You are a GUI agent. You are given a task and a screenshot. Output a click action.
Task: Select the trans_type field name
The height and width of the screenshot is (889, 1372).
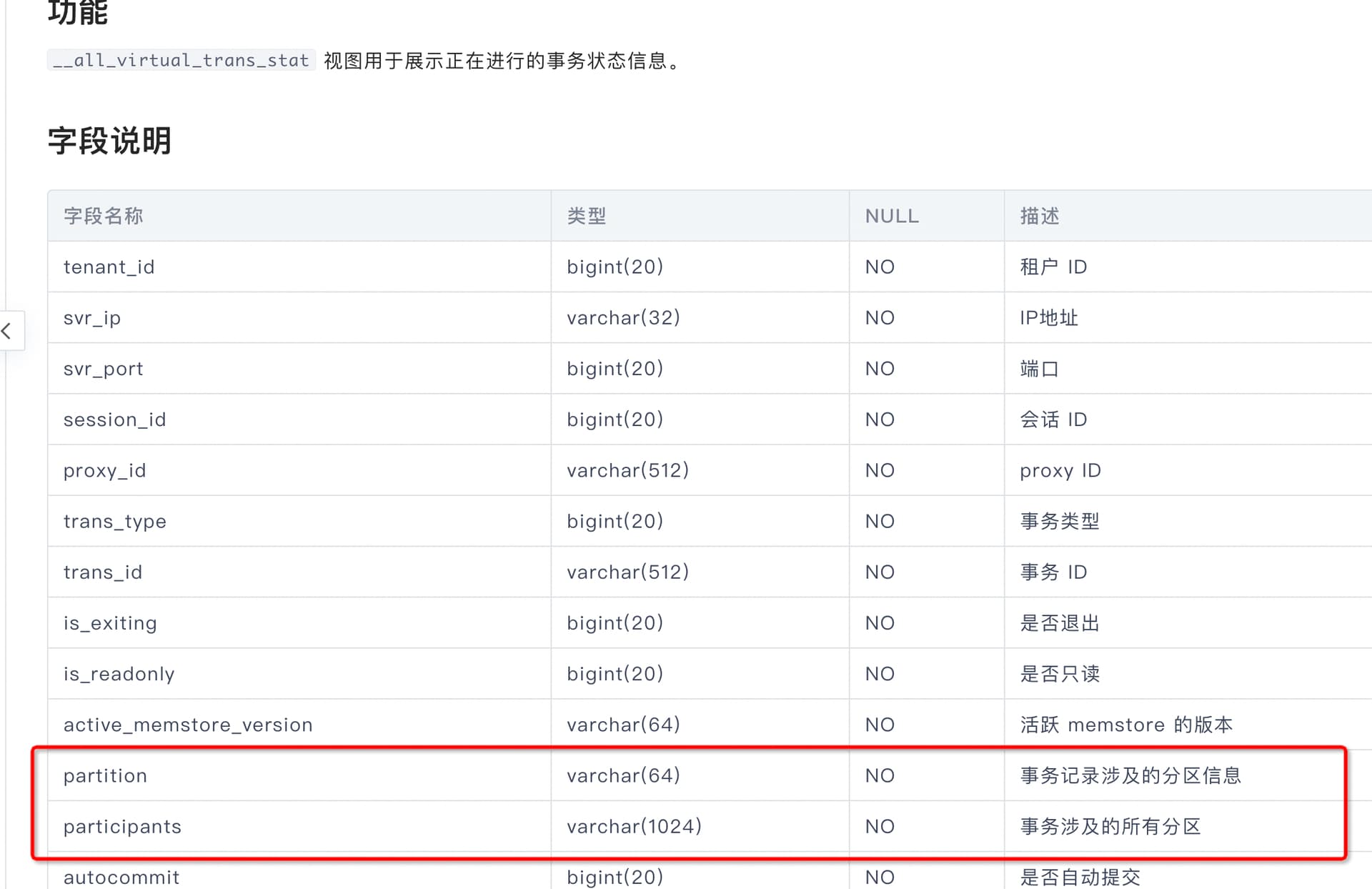(x=114, y=521)
